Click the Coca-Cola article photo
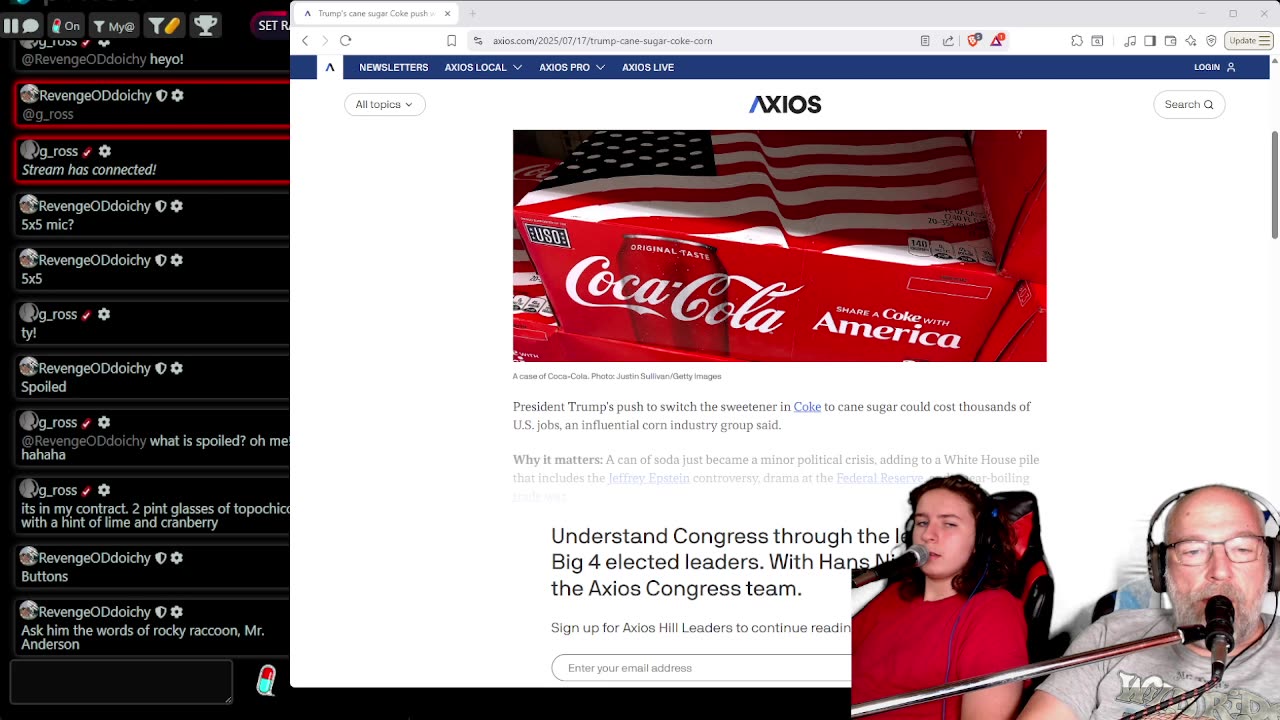The height and width of the screenshot is (720, 1280). click(779, 246)
